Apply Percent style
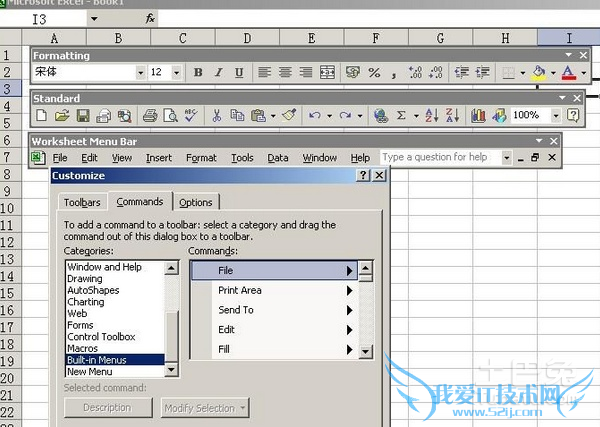Viewport: 600px width, 427px height. 374,72
